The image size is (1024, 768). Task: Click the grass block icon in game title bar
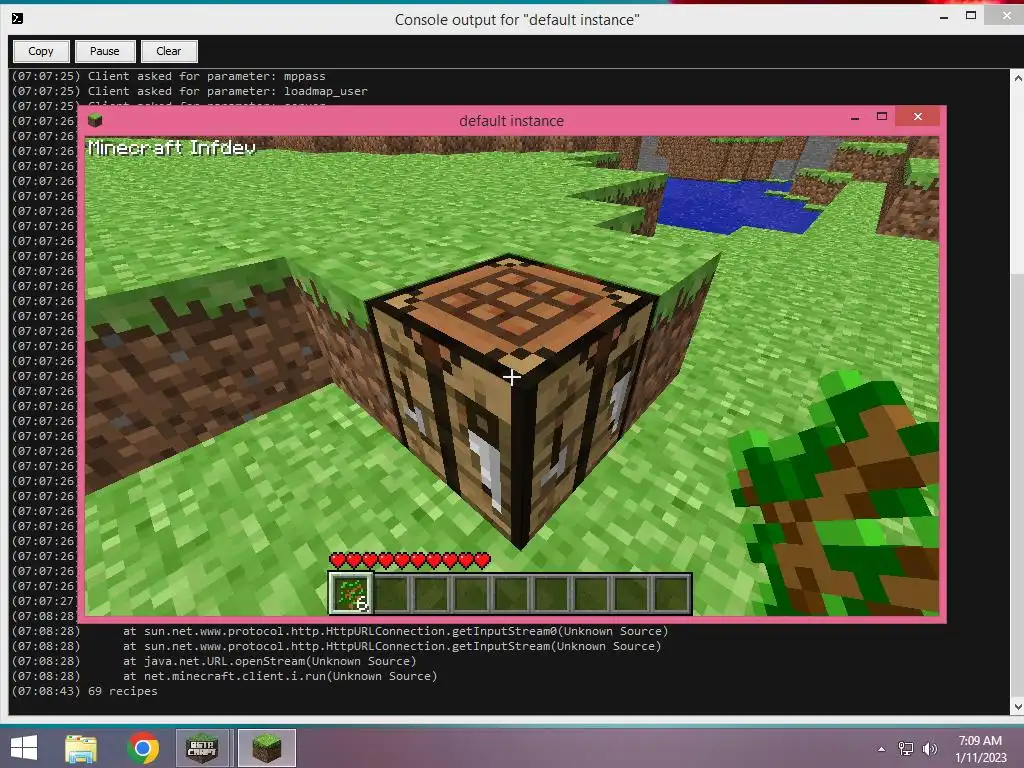click(95, 120)
